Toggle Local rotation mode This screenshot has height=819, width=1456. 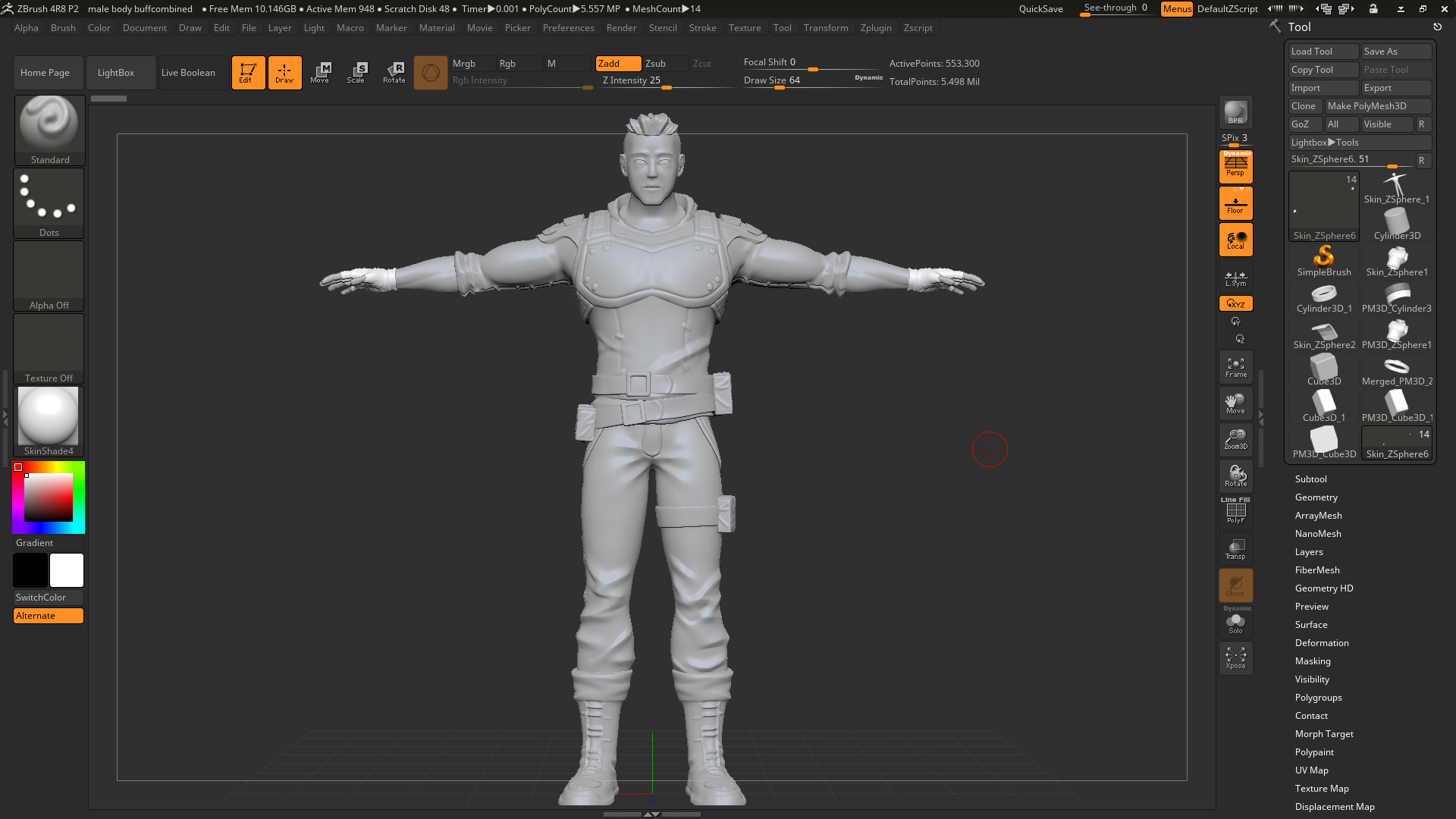coord(1235,240)
